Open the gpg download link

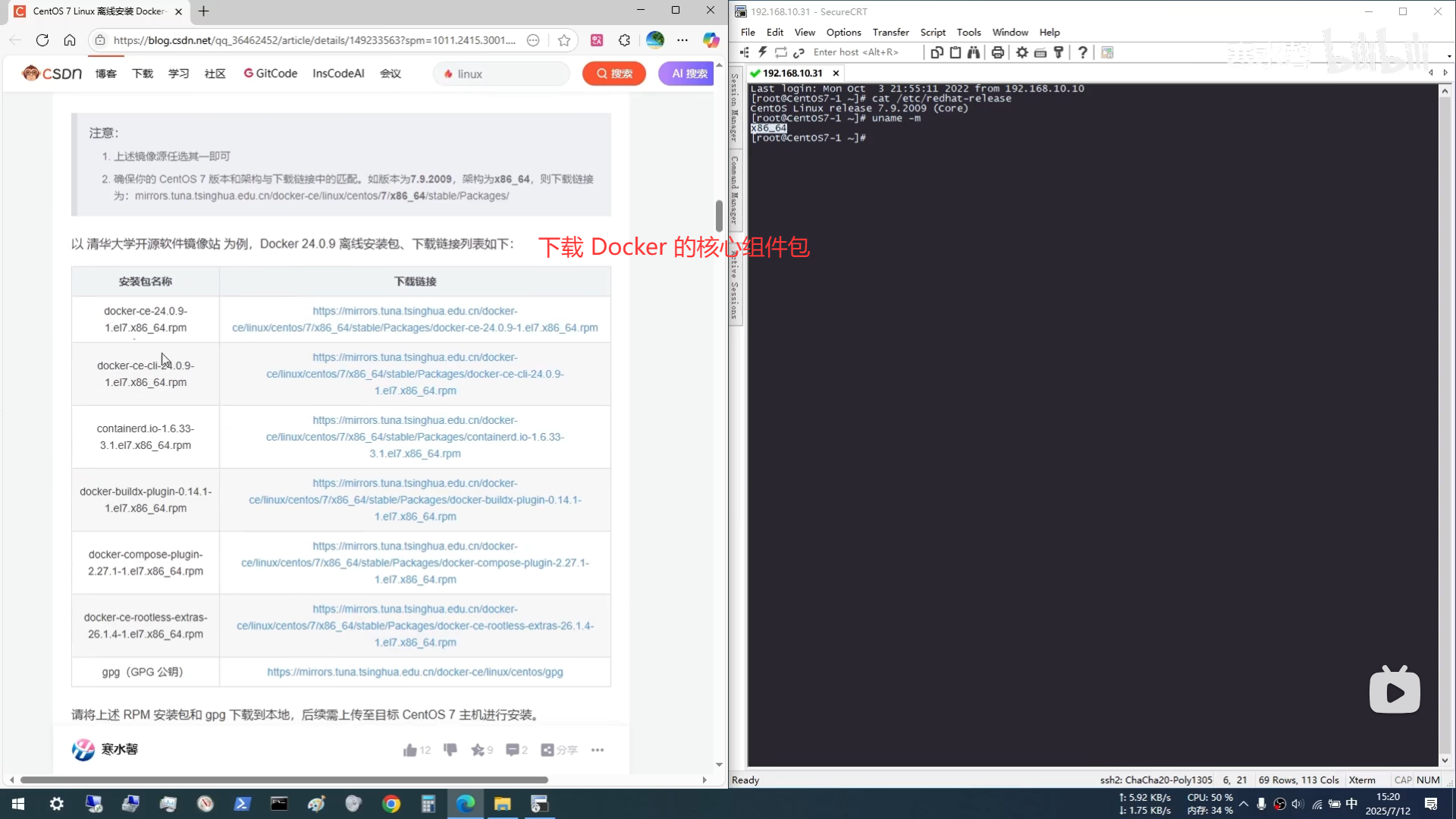pos(415,672)
